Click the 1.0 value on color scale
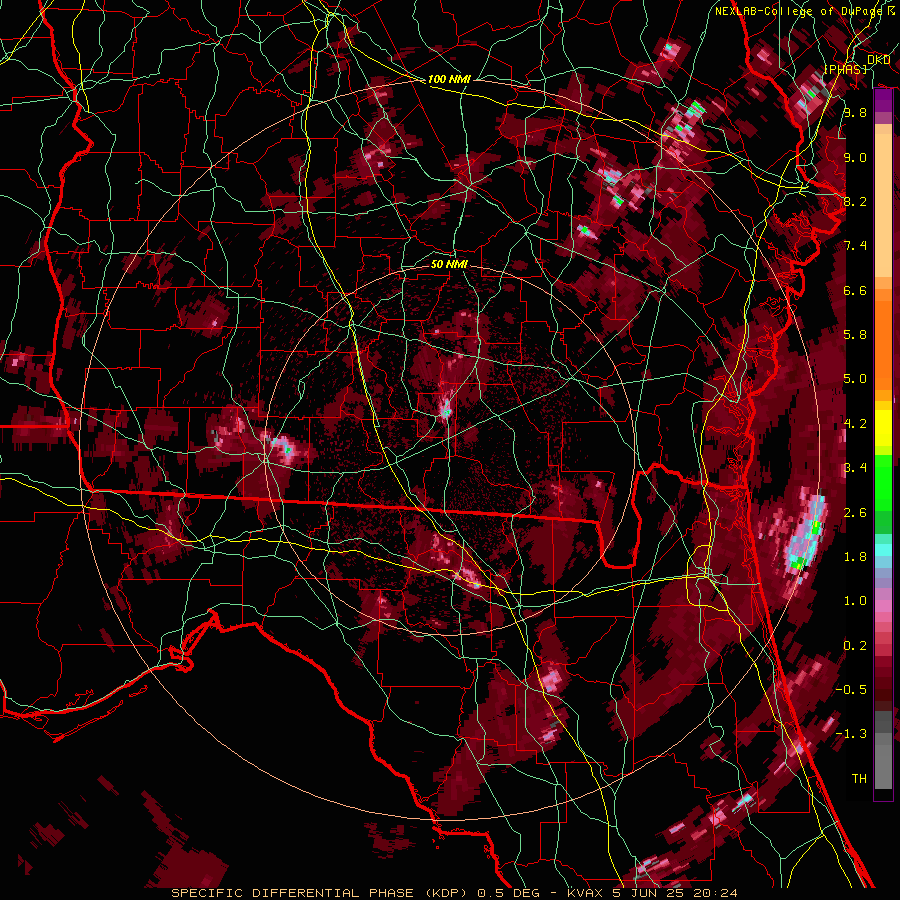 [855, 601]
